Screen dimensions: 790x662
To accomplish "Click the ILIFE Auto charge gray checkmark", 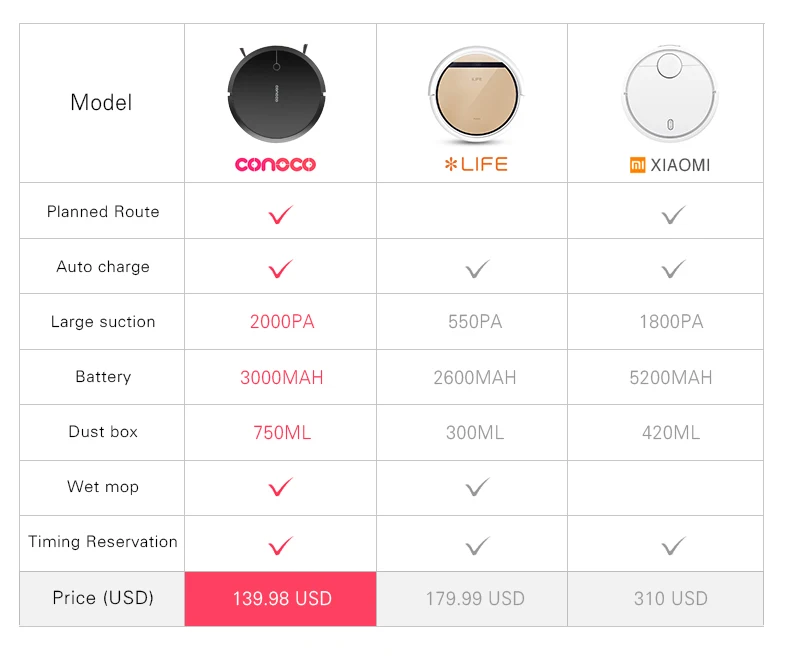I will coord(477,269).
